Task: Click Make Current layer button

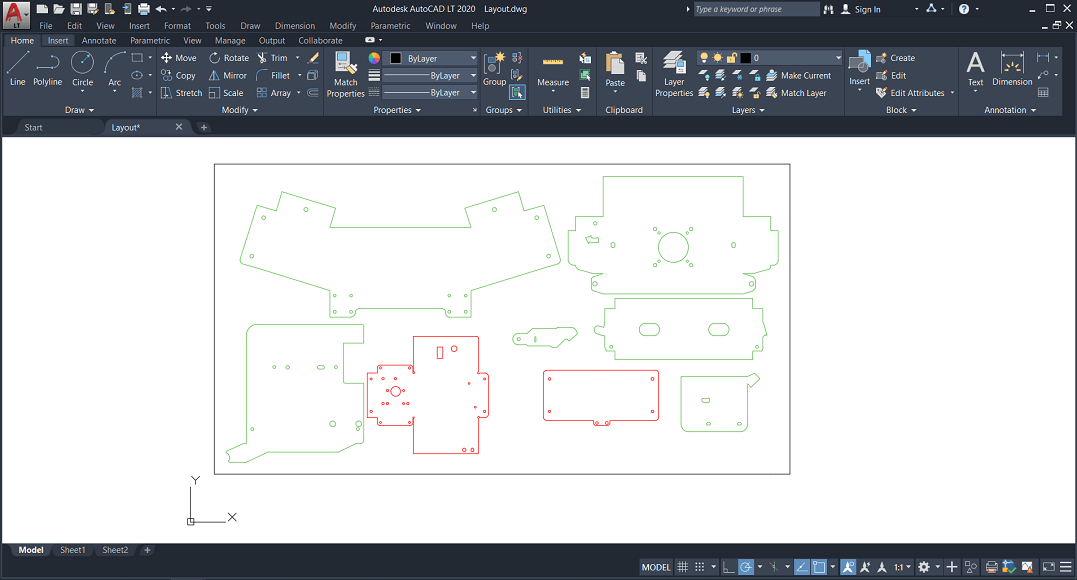Action: point(798,76)
